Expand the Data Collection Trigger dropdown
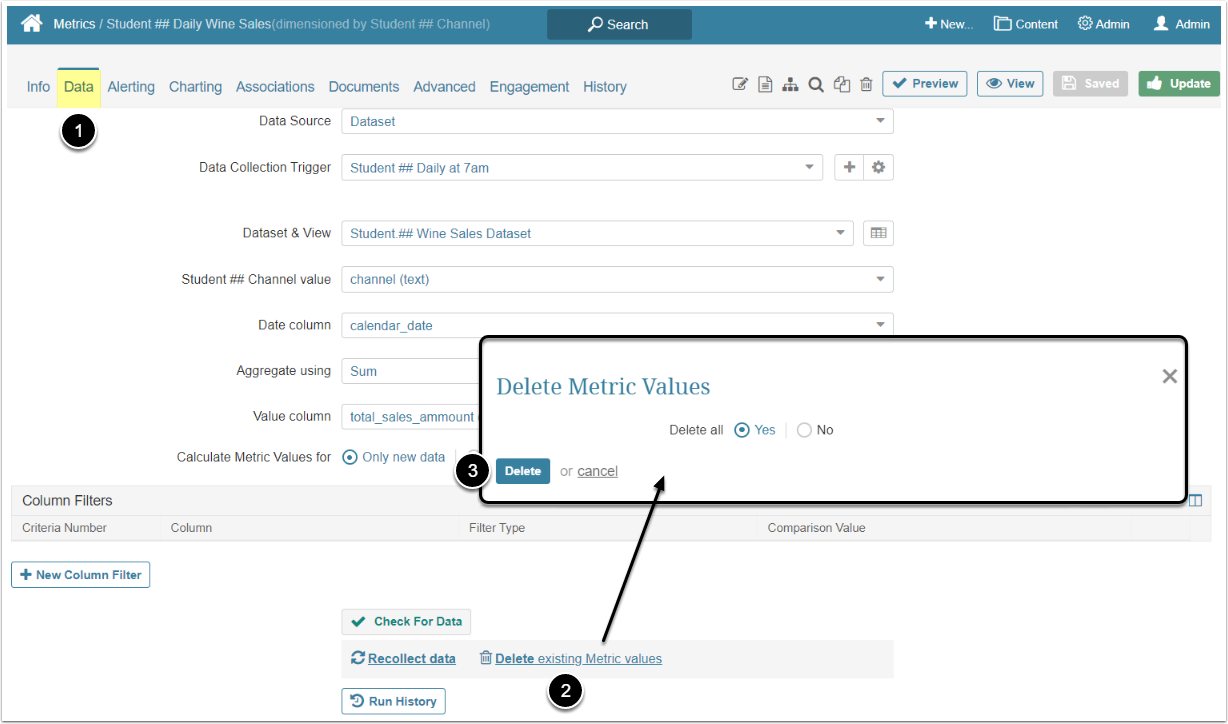1228x724 pixels. [x=582, y=168]
